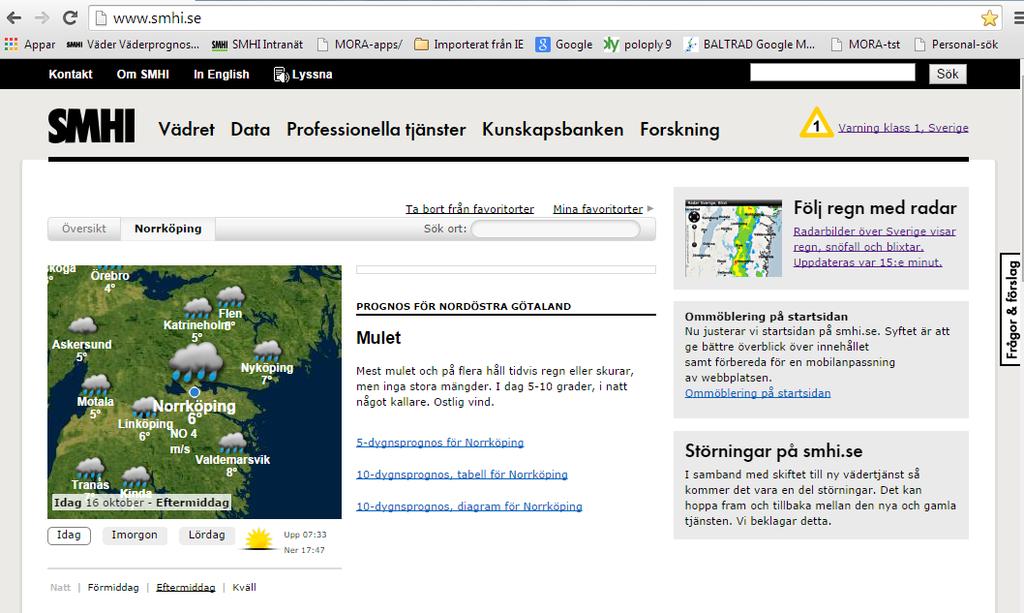Switch site to In English

tap(221, 74)
